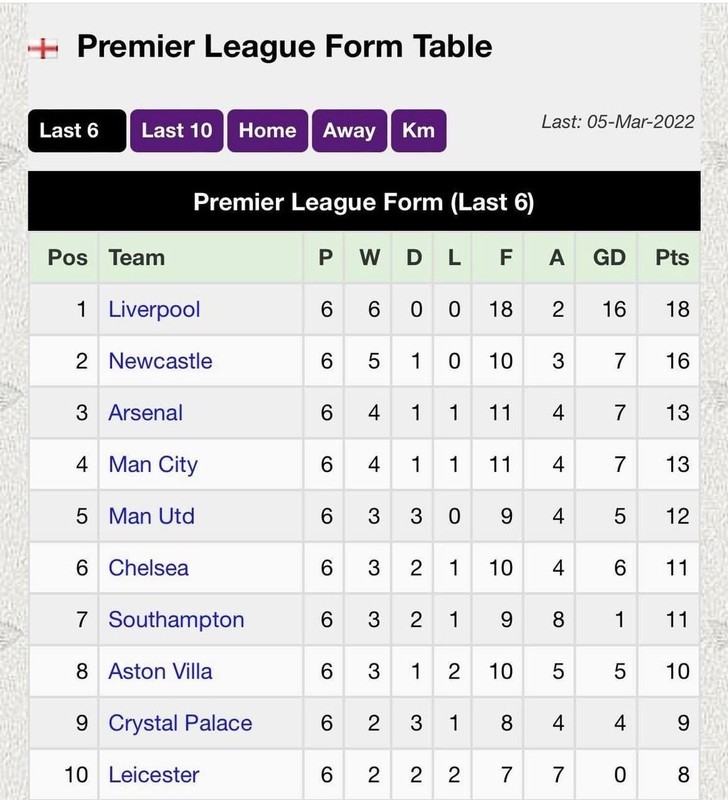Open the Liverpool team link
The image size is (728, 800).
coord(154,309)
